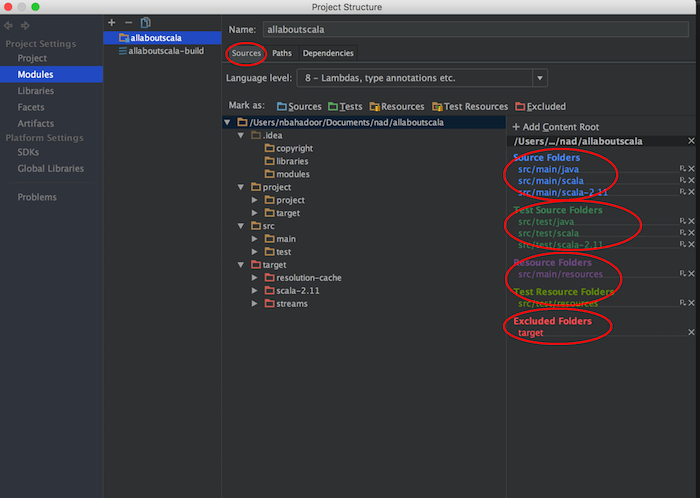Open Global Libraries settings
The height and width of the screenshot is (498, 700).
pyautogui.click(x=50, y=168)
